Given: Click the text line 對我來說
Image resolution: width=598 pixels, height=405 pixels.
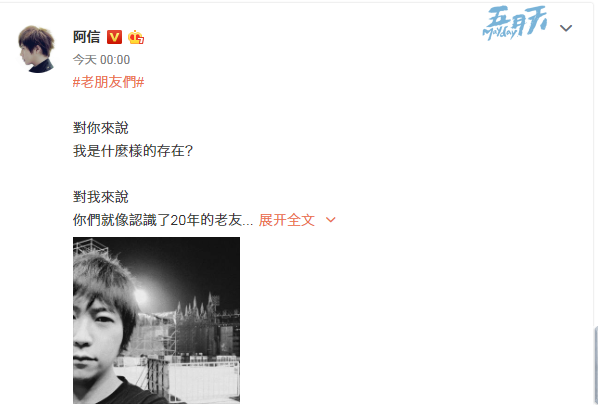Looking at the screenshot, I should [101, 197].
